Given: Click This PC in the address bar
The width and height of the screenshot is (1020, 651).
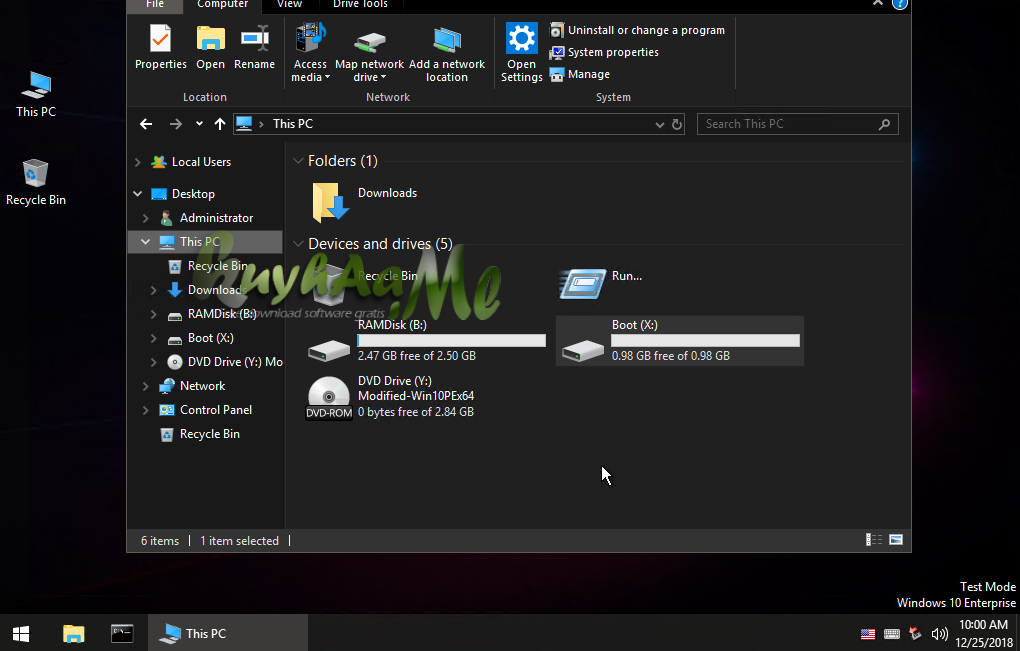Looking at the screenshot, I should [293, 124].
